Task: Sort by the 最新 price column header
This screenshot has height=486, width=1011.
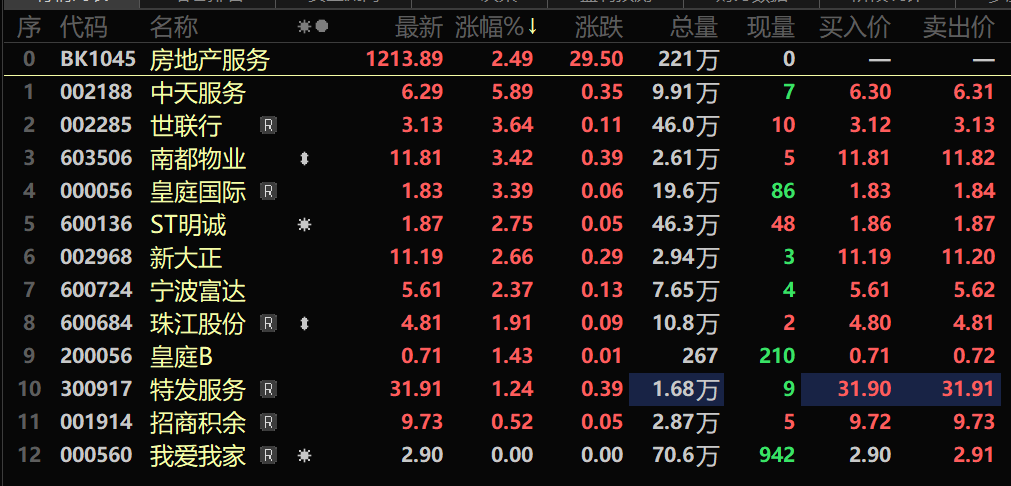Action: (419, 27)
